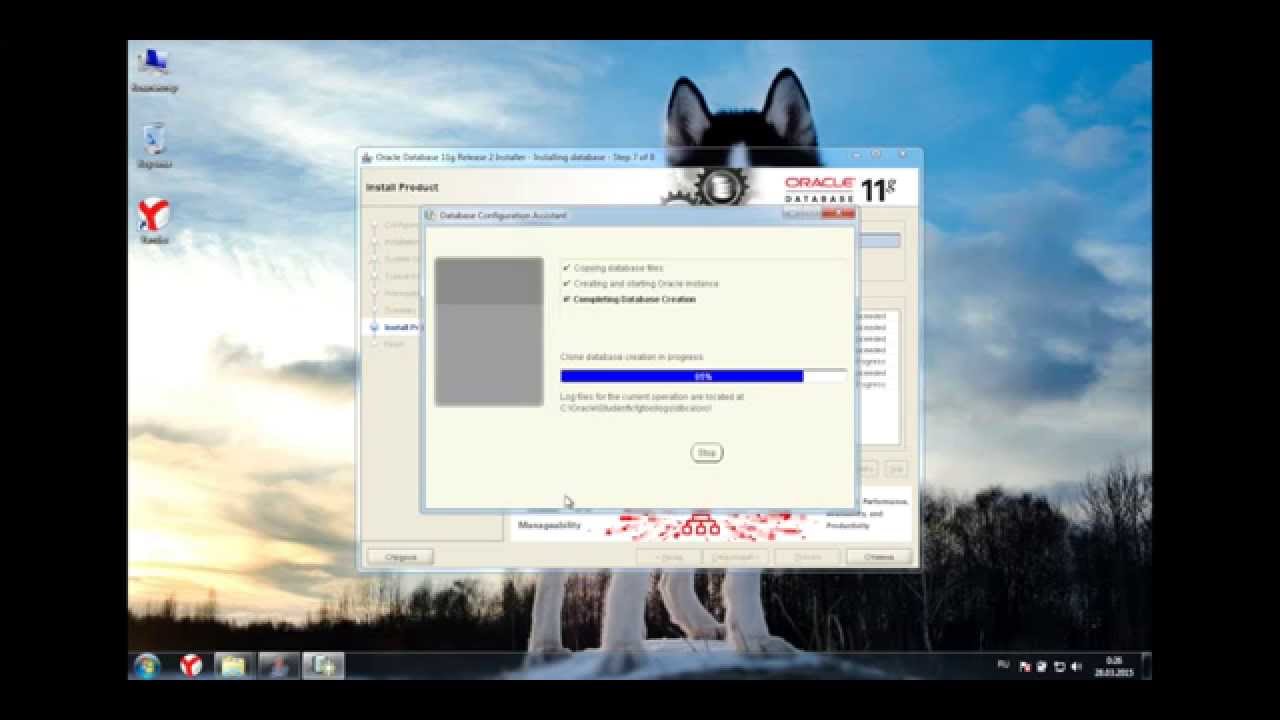Click the help button in Oracle installer
This screenshot has height=720, width=1280.
(400, 556)
